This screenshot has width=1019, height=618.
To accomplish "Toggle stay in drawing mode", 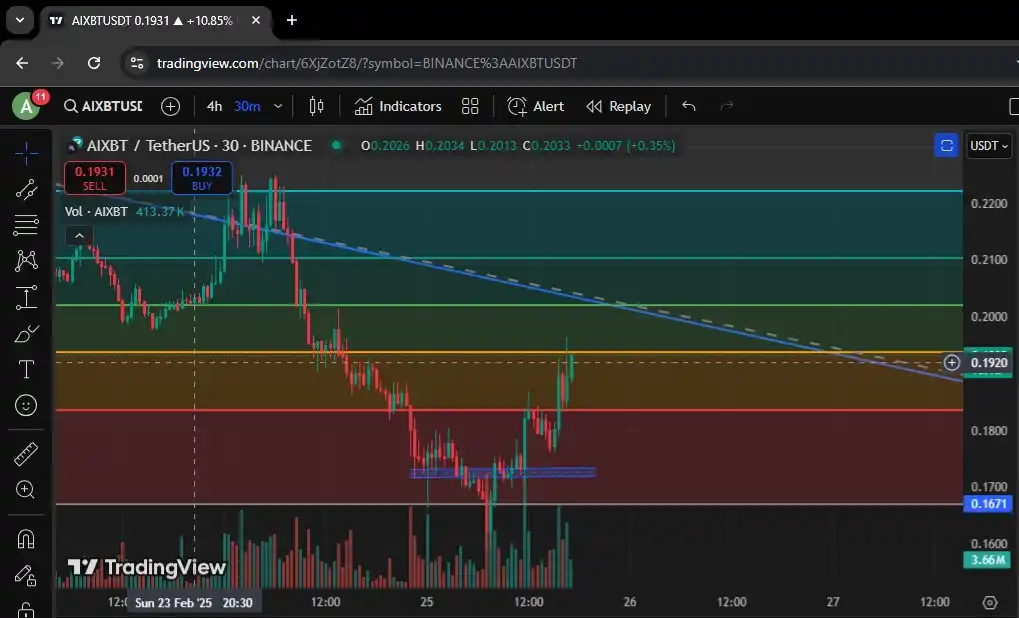I will (26, 575).
